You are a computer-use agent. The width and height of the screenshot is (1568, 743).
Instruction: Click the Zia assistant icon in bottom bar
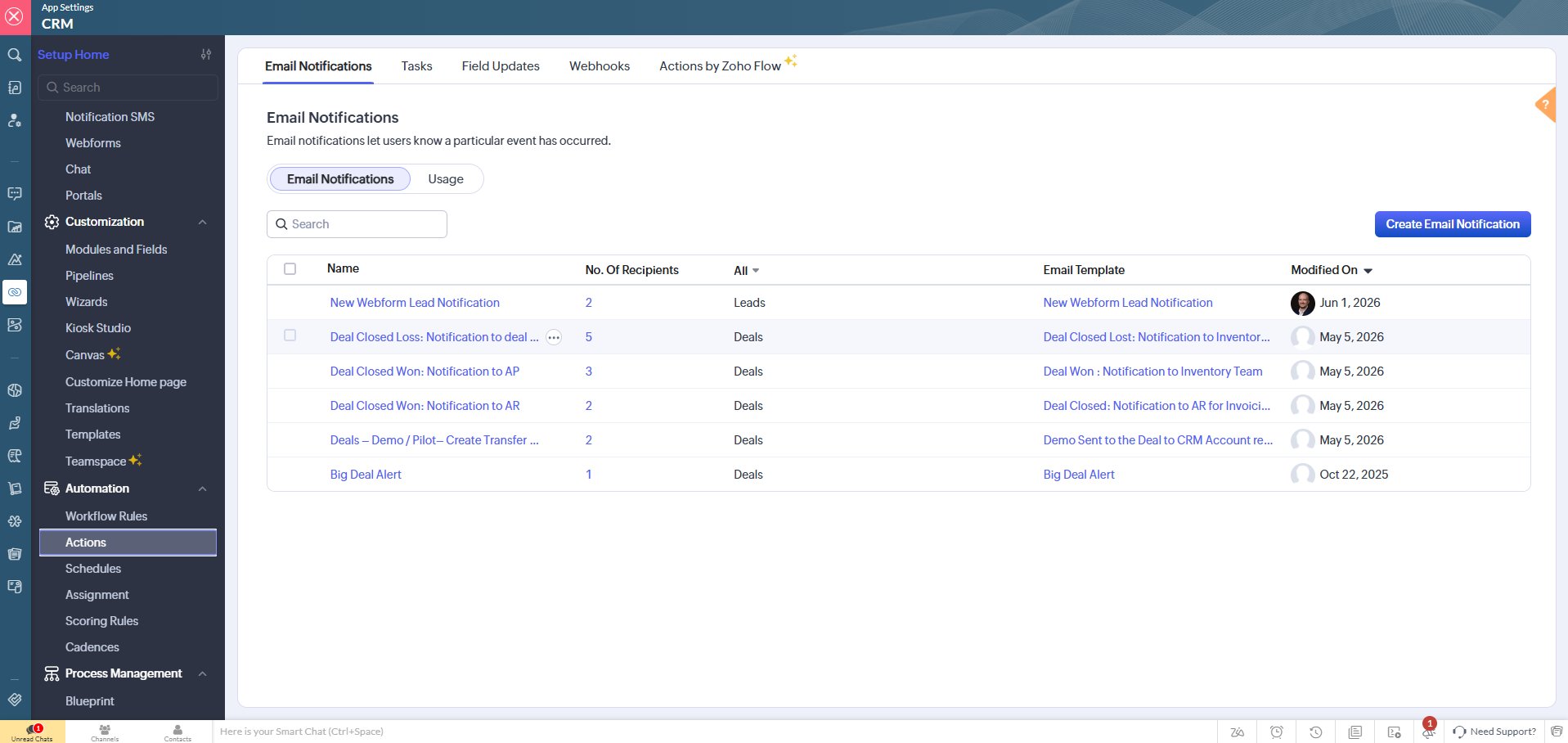1238,732
